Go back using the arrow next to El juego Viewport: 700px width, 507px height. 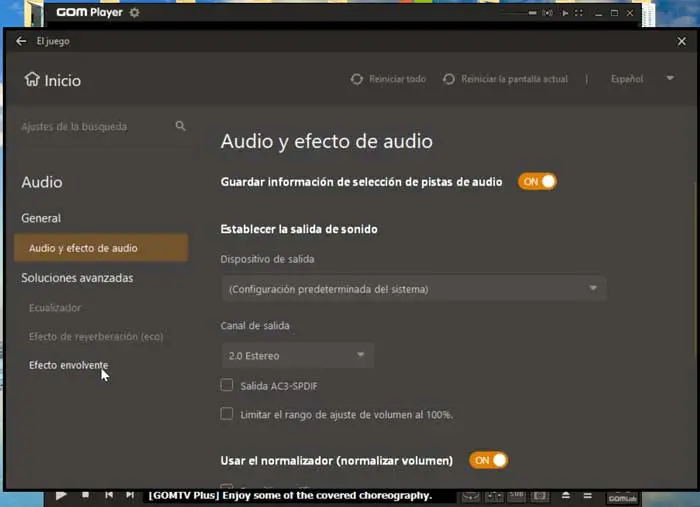pos(21,41)
